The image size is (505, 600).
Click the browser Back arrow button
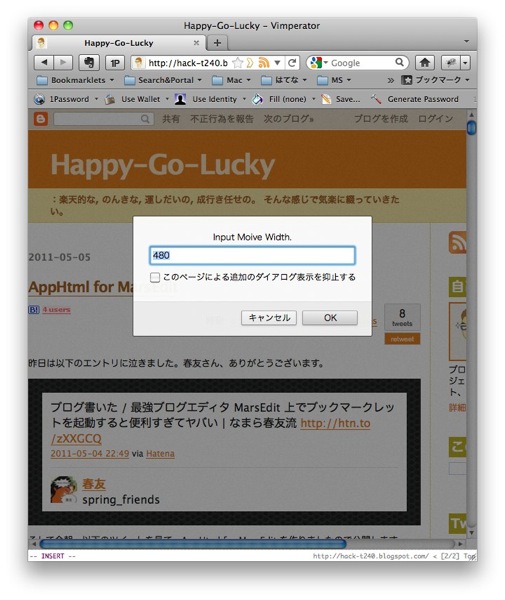44,62
